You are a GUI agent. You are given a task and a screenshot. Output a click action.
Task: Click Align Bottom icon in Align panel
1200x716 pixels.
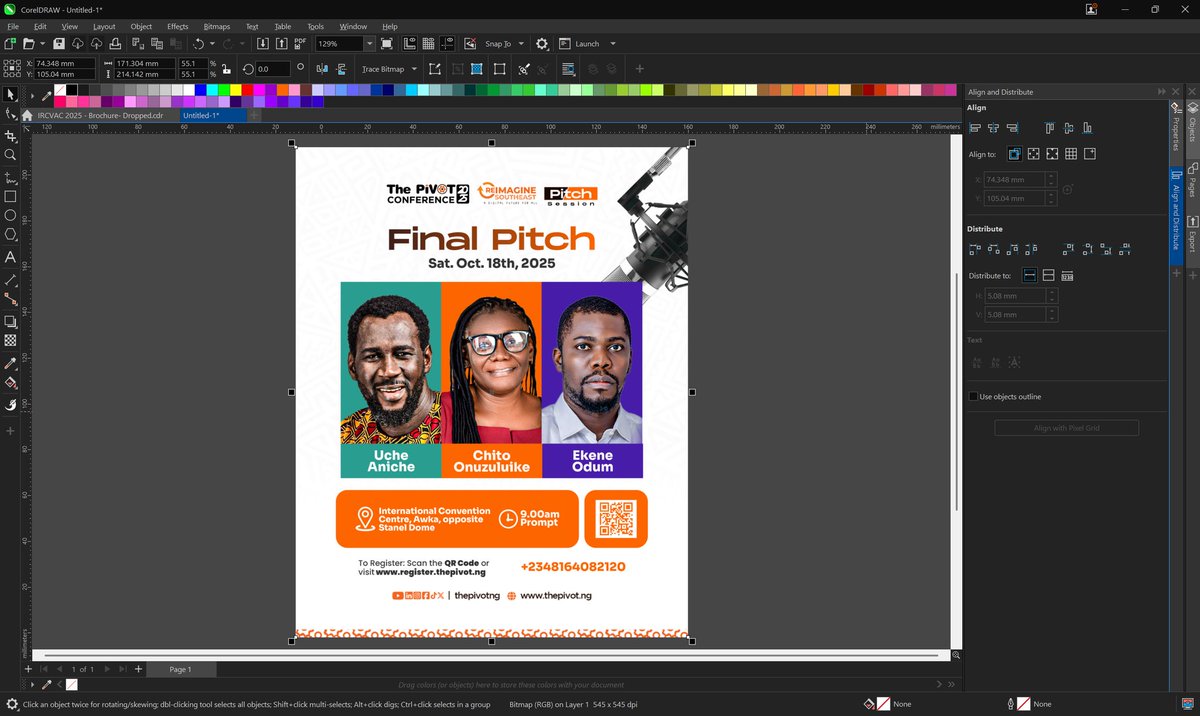tap(1087, 128)
